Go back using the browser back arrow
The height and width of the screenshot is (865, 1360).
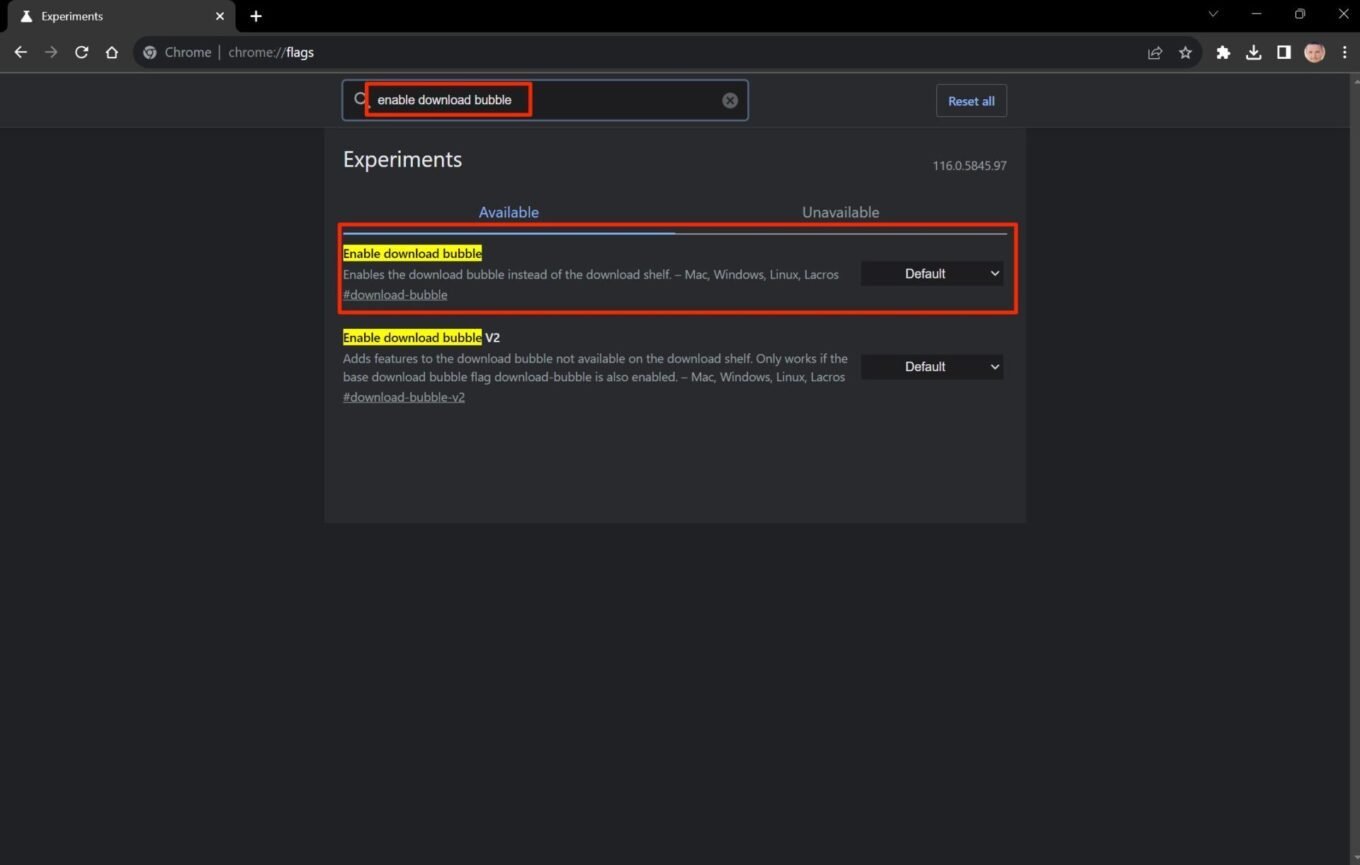(x=21, y=52)
